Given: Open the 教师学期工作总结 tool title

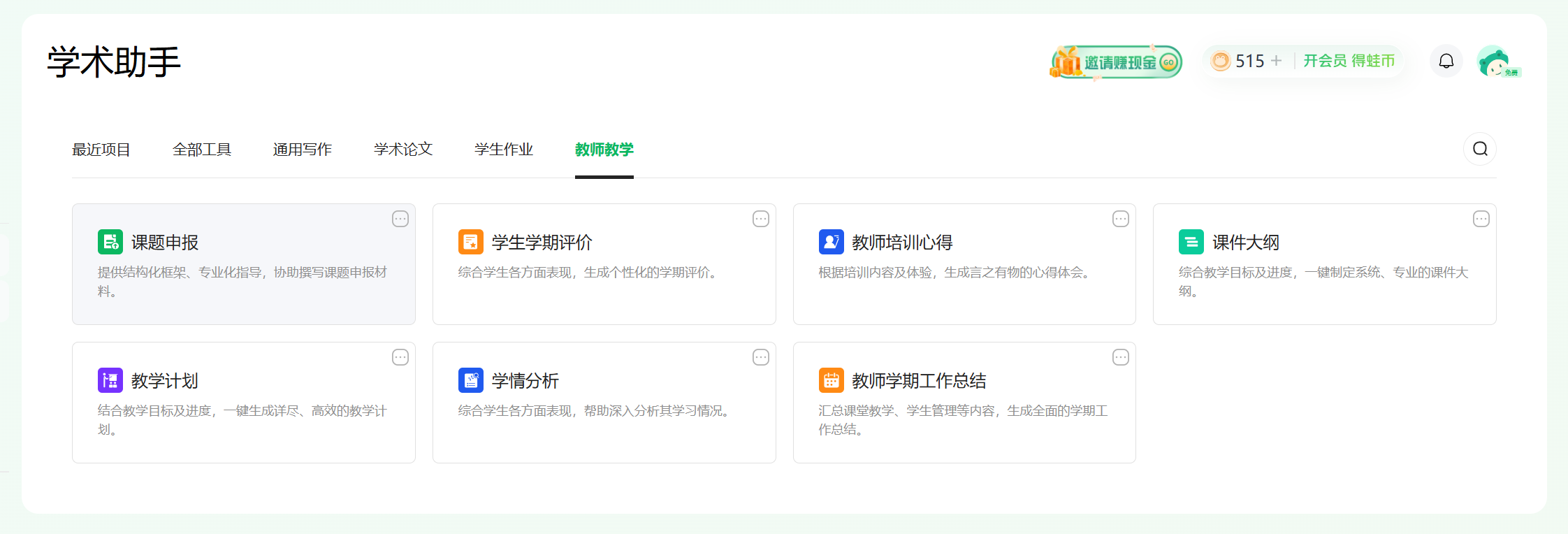Looking at the screenshot, I should pos(919,381).
